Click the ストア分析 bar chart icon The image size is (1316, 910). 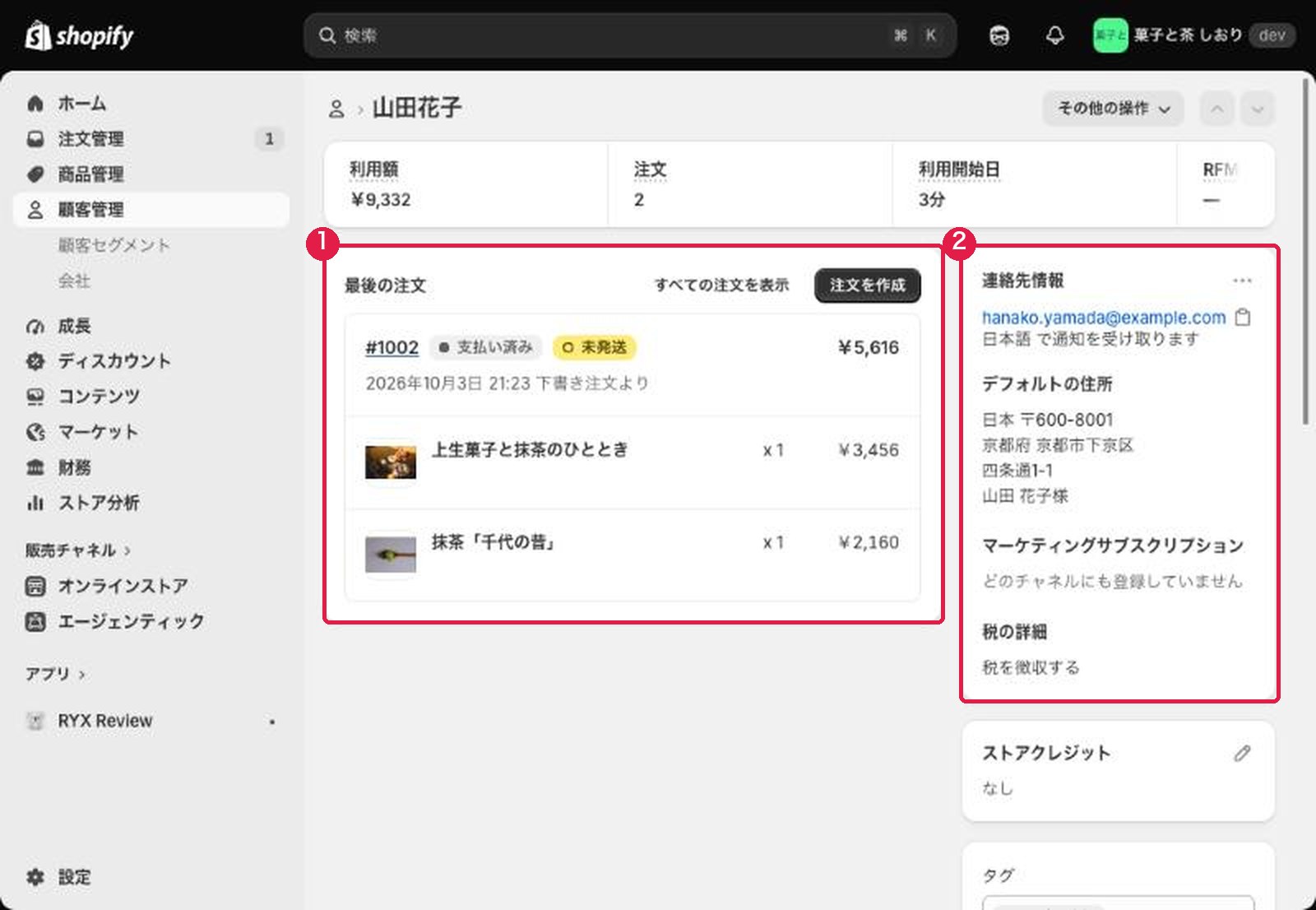[x=35, y=503]
